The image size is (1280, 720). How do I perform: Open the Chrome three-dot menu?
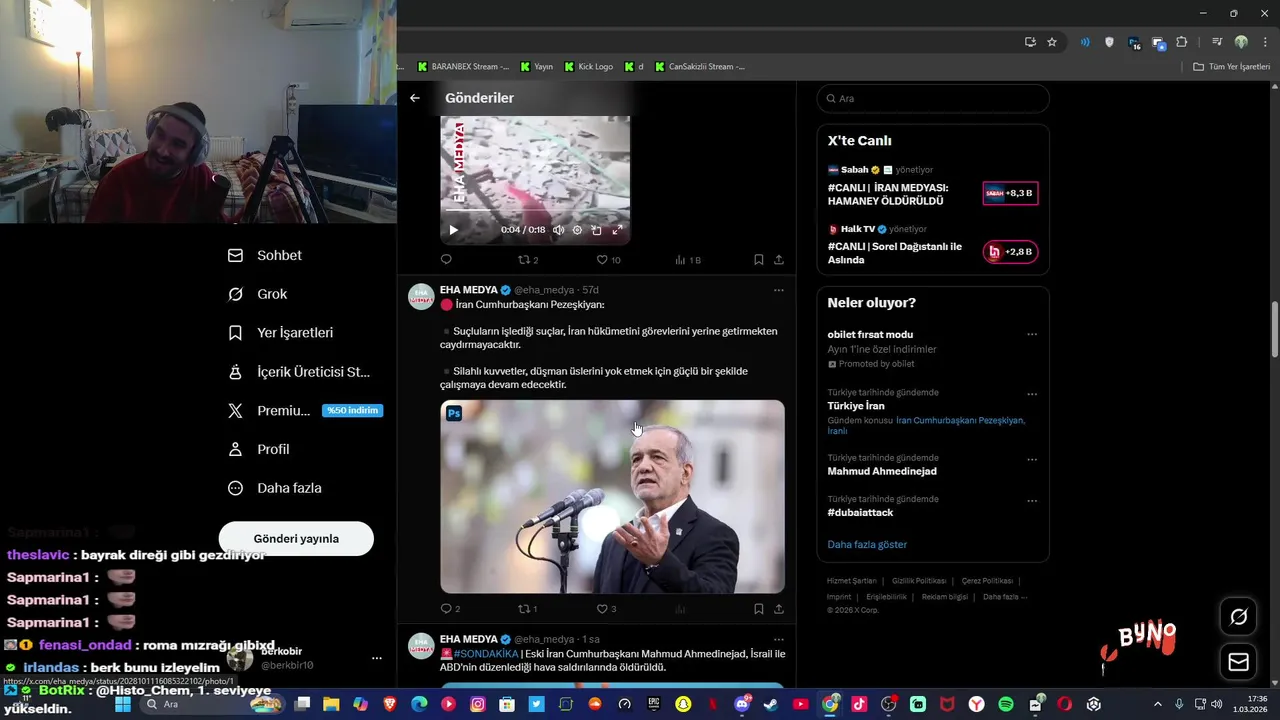point(1263,42)
